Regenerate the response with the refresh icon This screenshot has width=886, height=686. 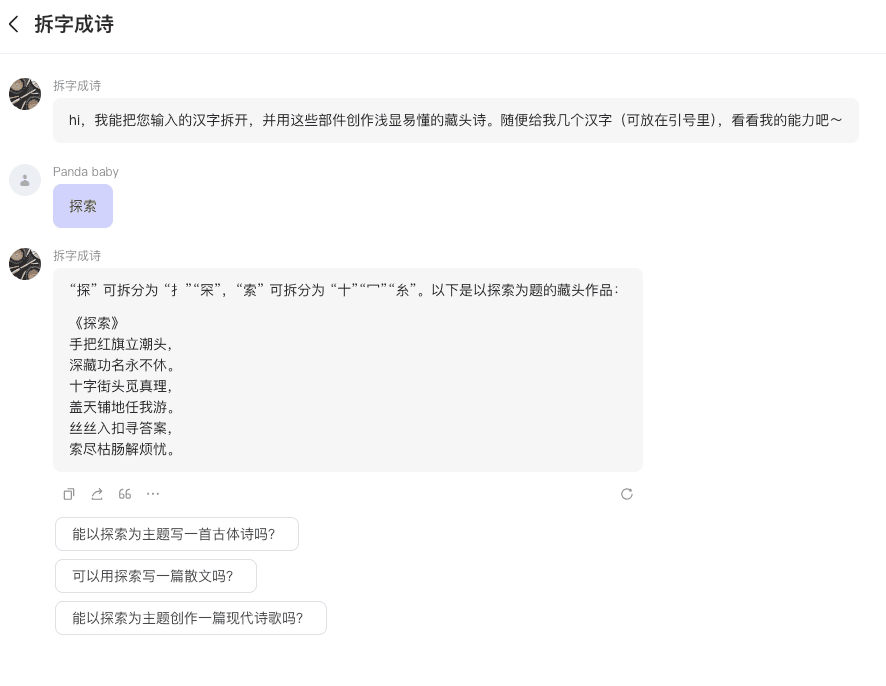[627, 494]
